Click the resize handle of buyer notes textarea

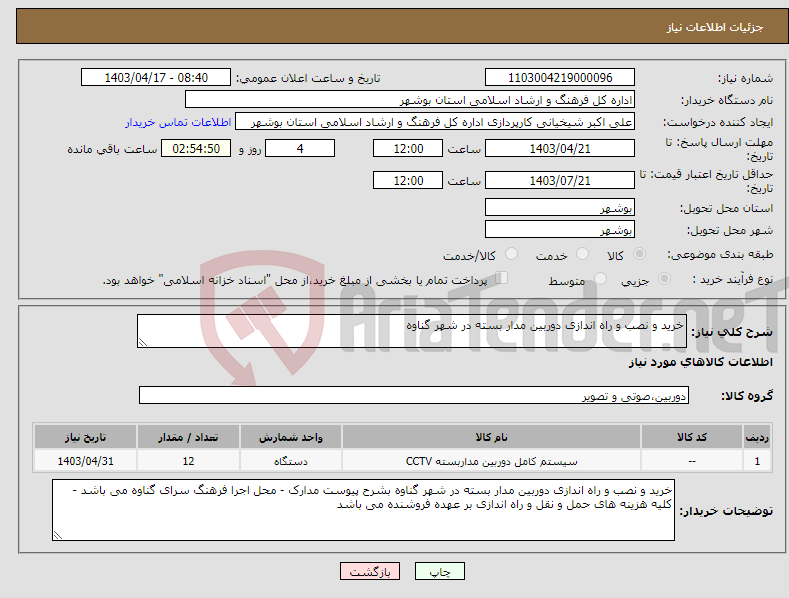[58, 535]
